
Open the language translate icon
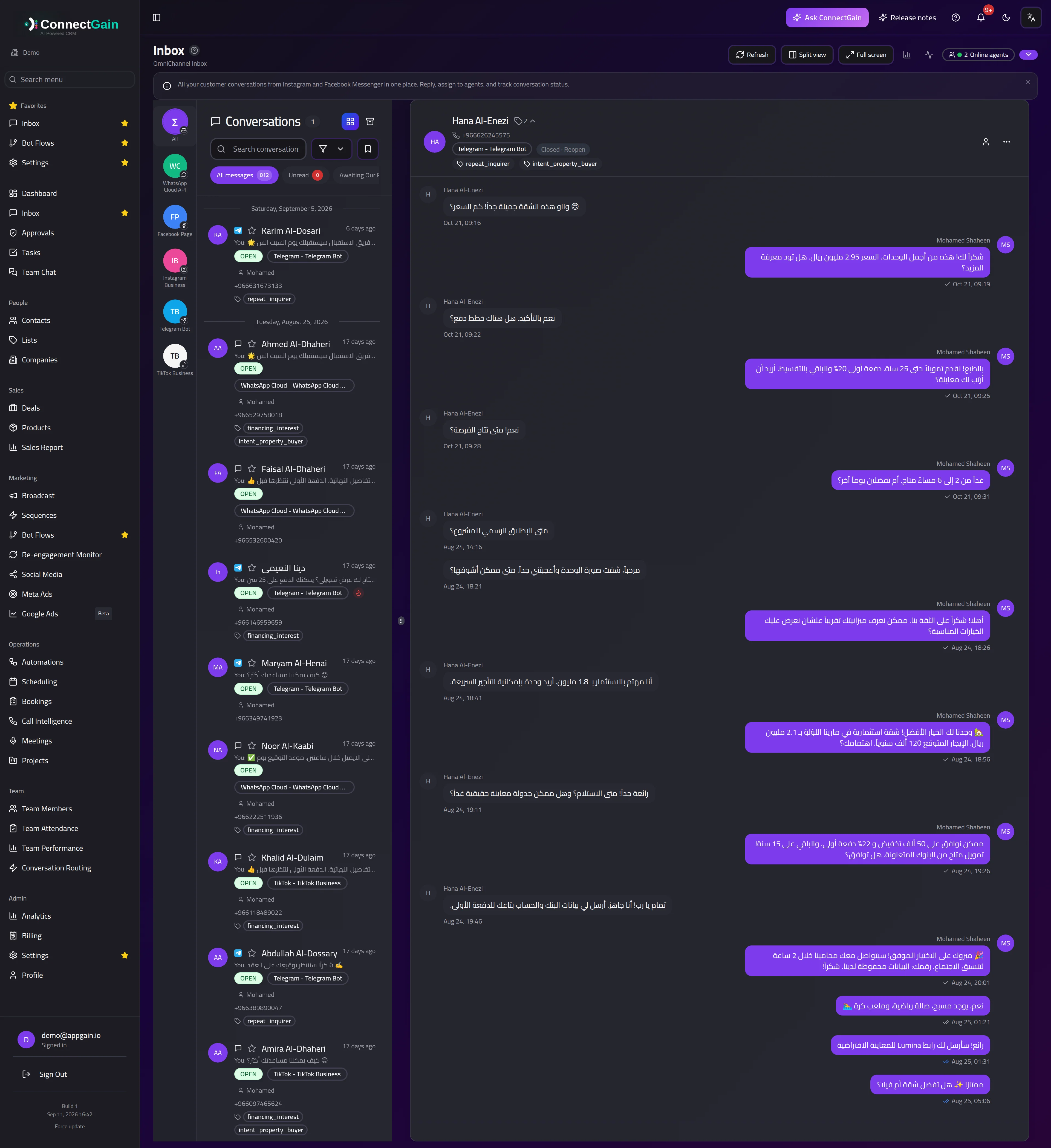[x=1030, y=18]
